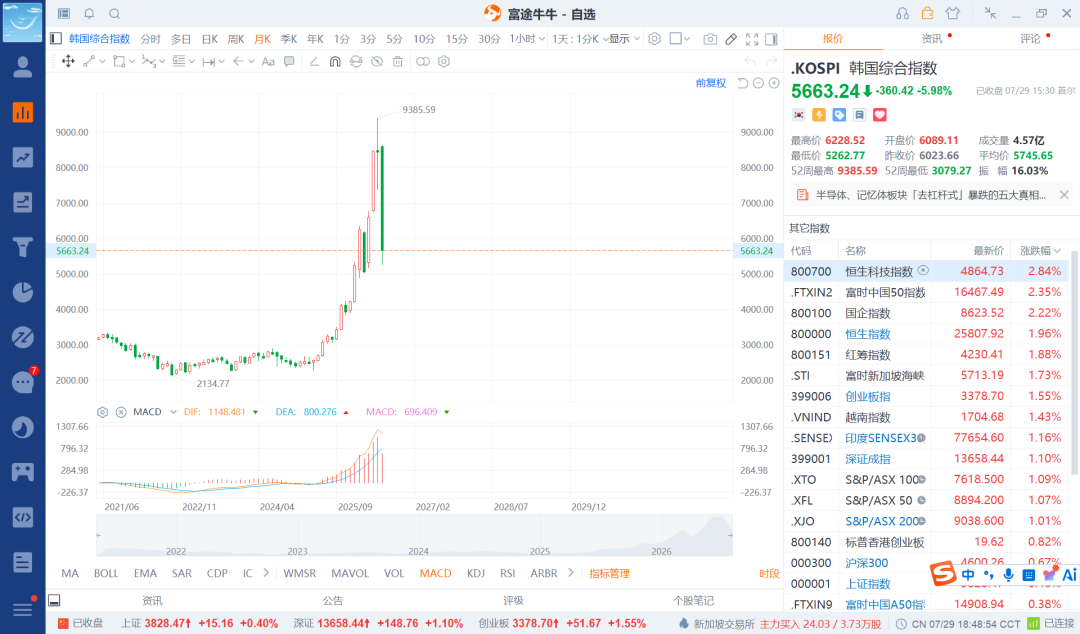Open the customer service headset icon
The width and height of the screenshot is (1080, 634).
pos(902,13)
